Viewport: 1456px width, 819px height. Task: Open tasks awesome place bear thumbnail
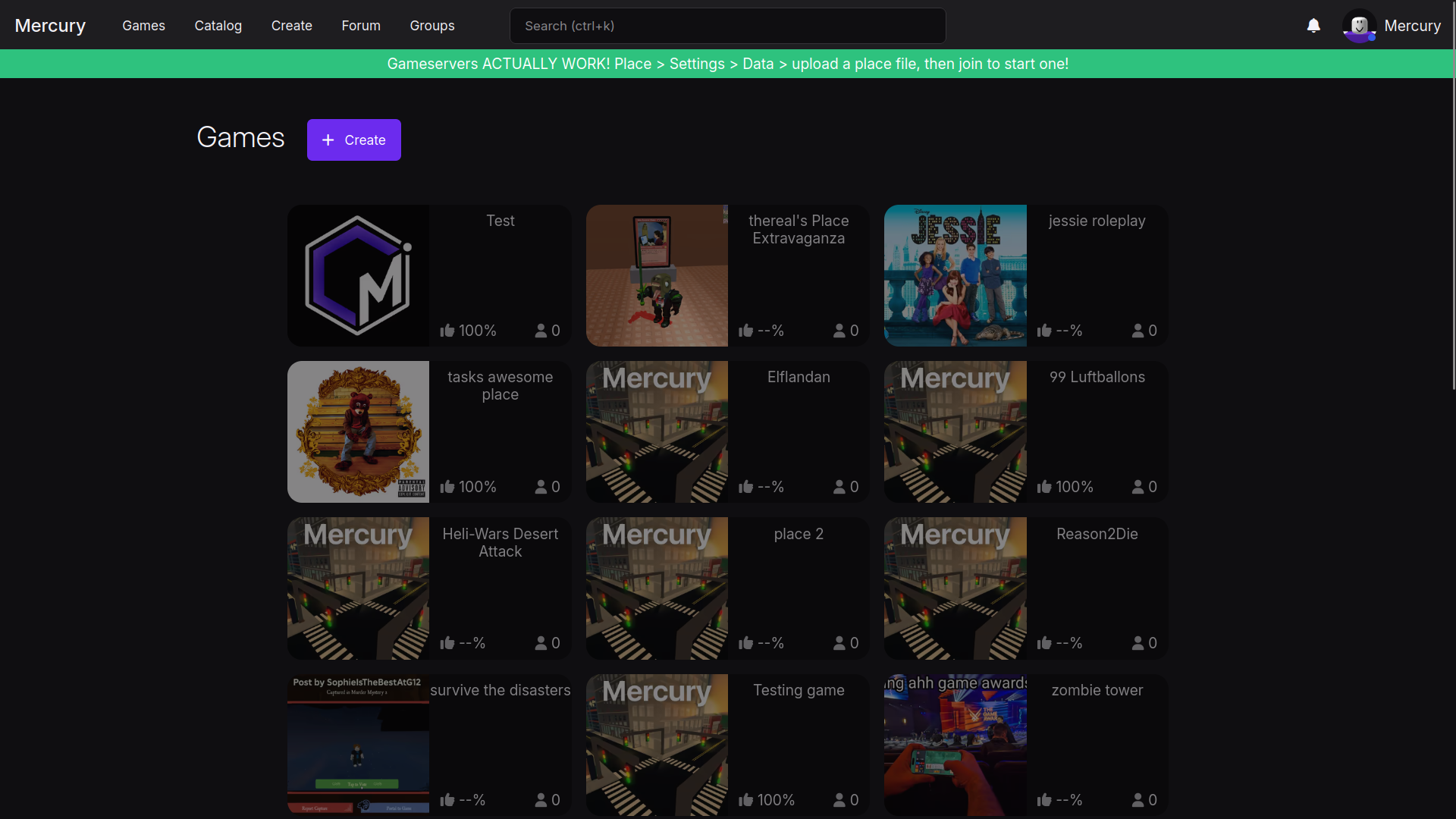358,431
